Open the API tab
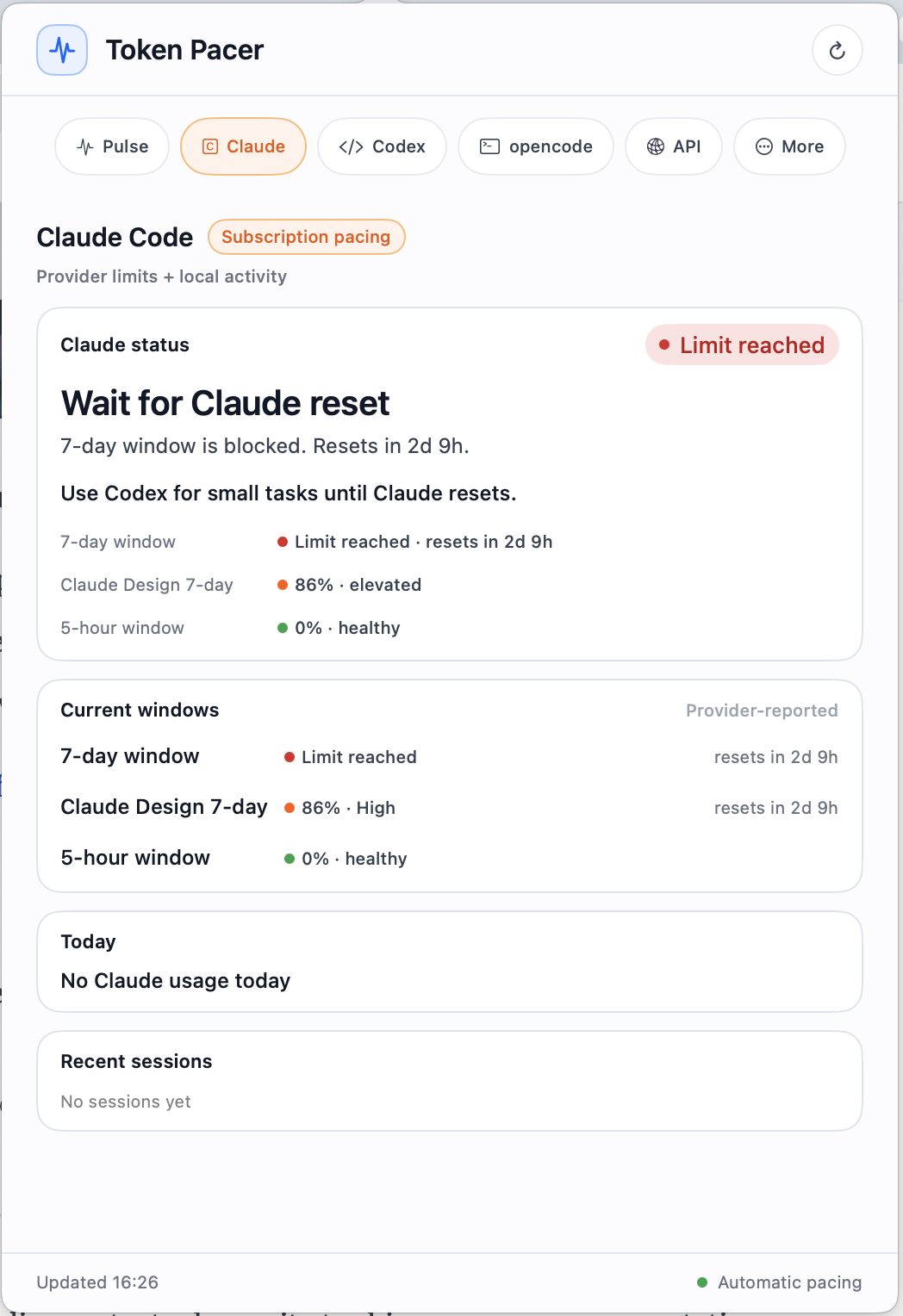903x1316 pixels. 674,146
